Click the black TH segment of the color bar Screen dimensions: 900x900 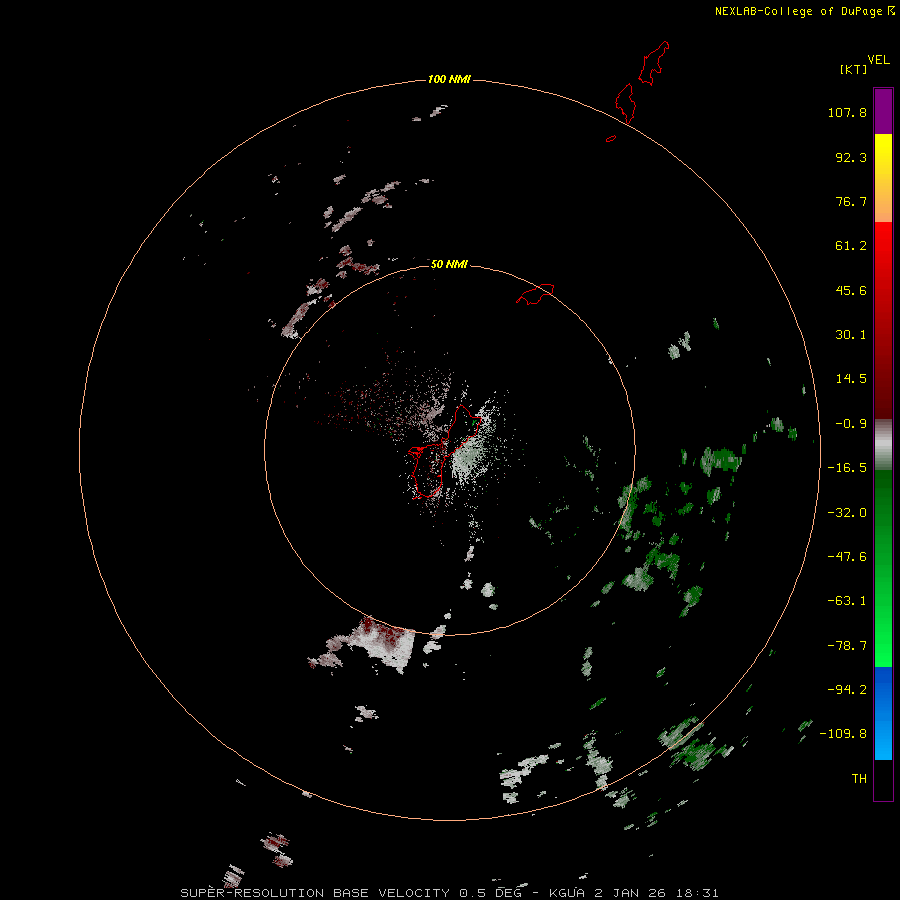(x=883, y=779)
